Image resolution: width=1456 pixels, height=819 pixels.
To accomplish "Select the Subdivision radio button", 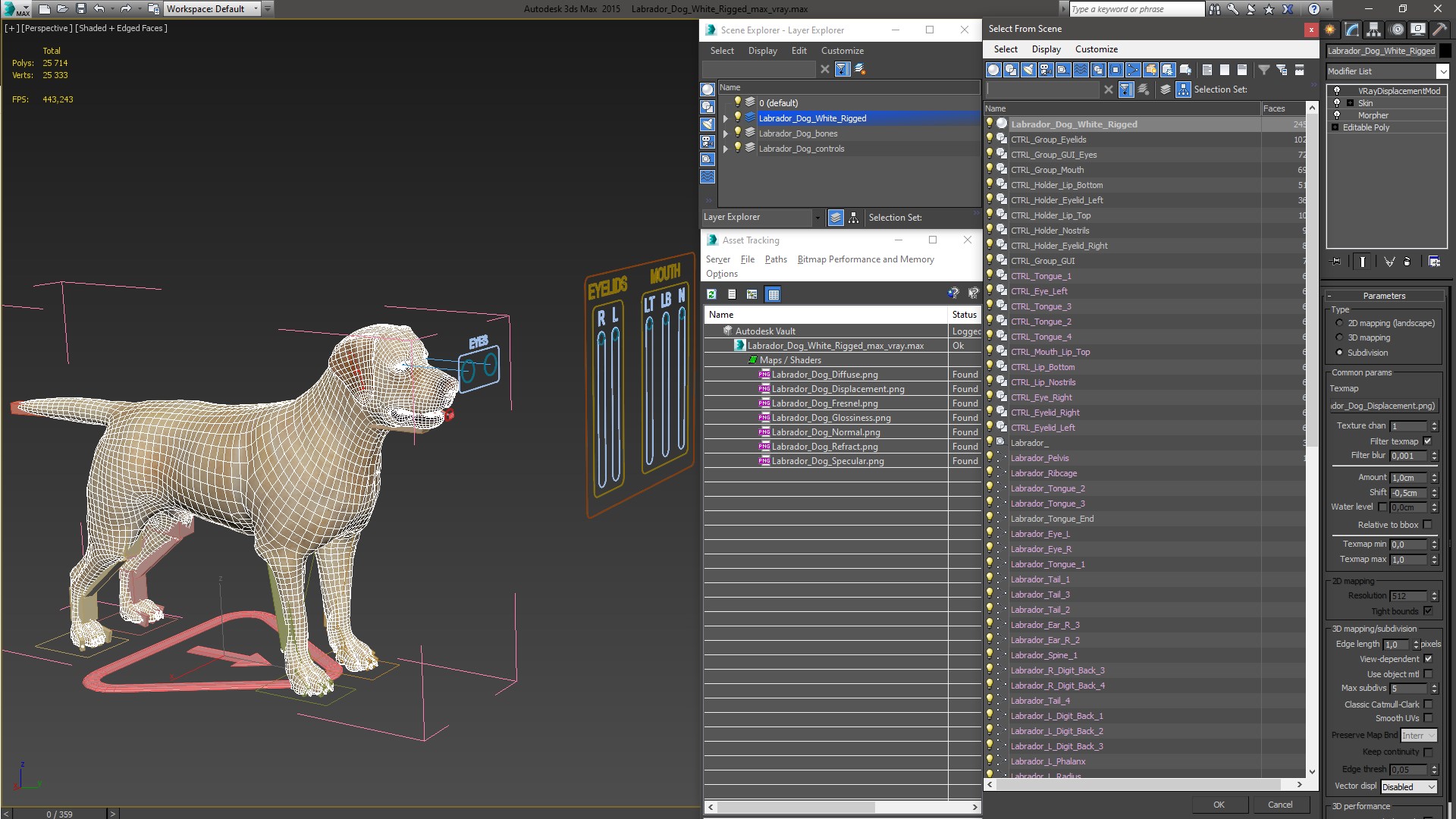I will pyautogui.click(x=1339, y=353).
